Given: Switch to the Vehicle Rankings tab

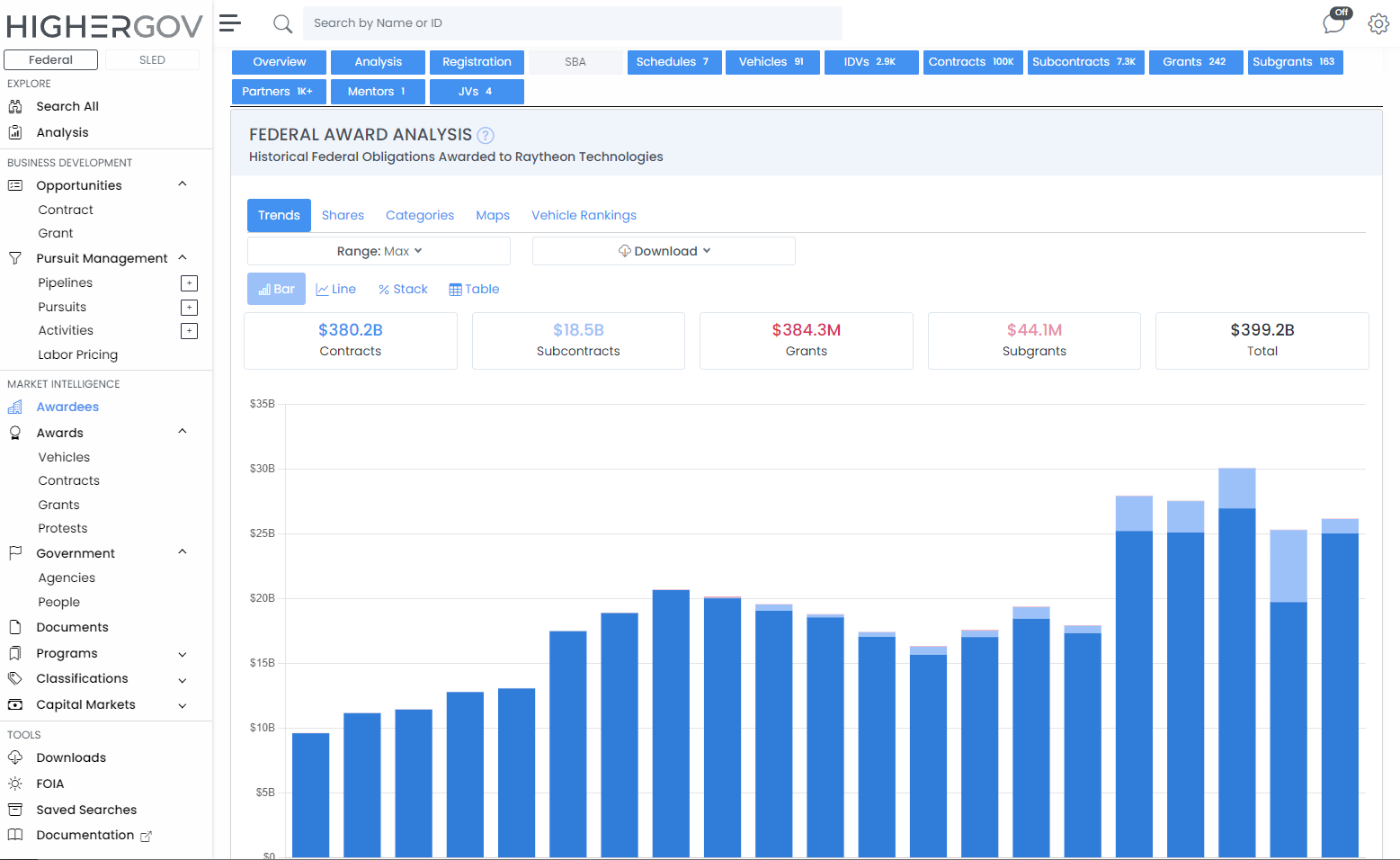Looking at the screenshot, I should (x=584, y=215).
